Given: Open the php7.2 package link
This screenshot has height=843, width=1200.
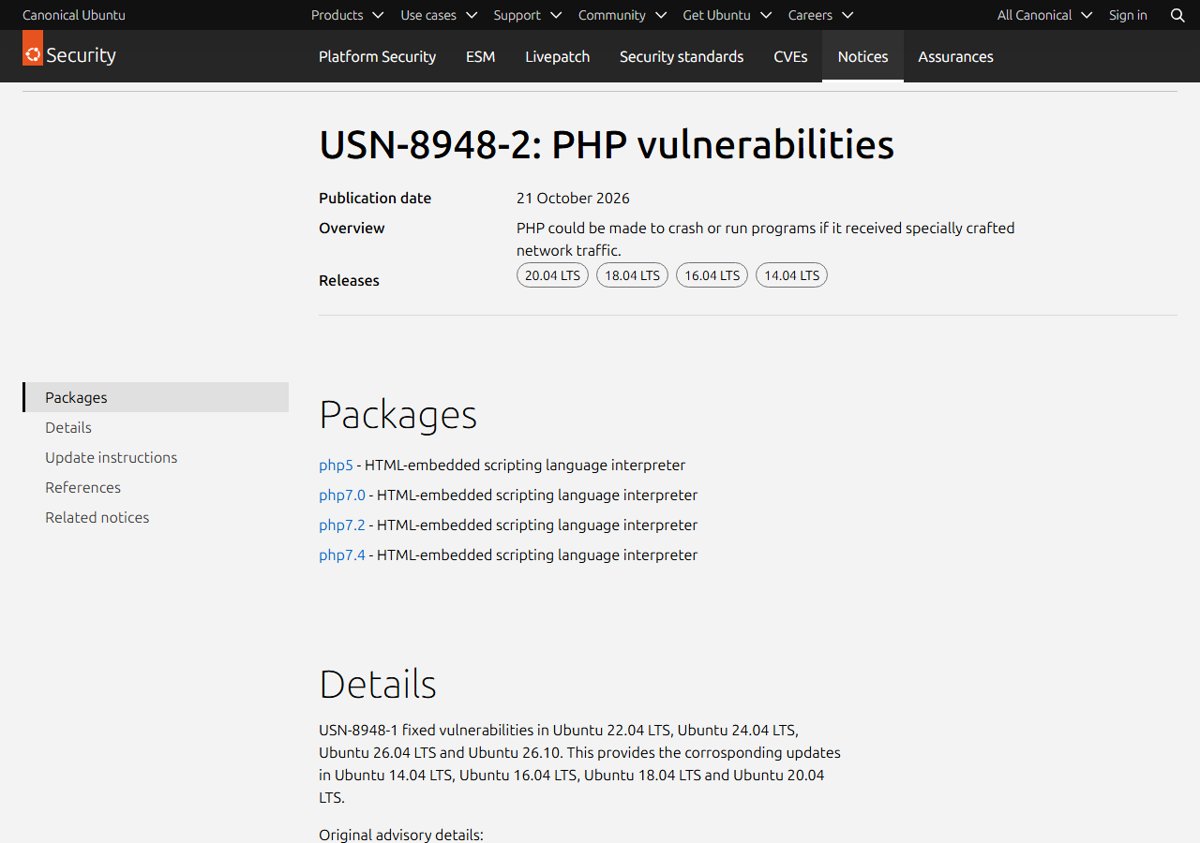Looking at the screenshot, I should tap(342, 525).
